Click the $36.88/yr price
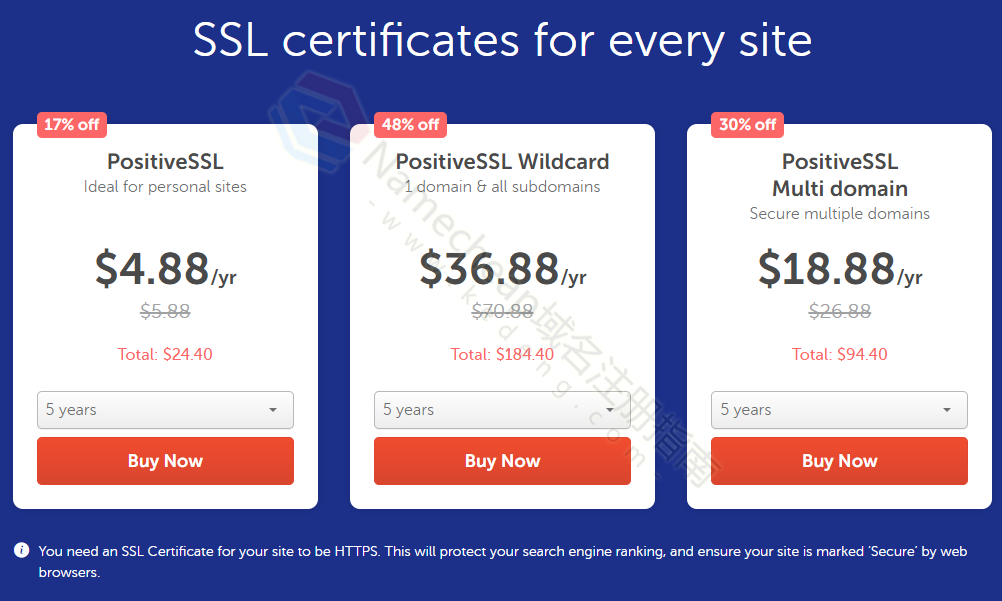 pos(502,269)
